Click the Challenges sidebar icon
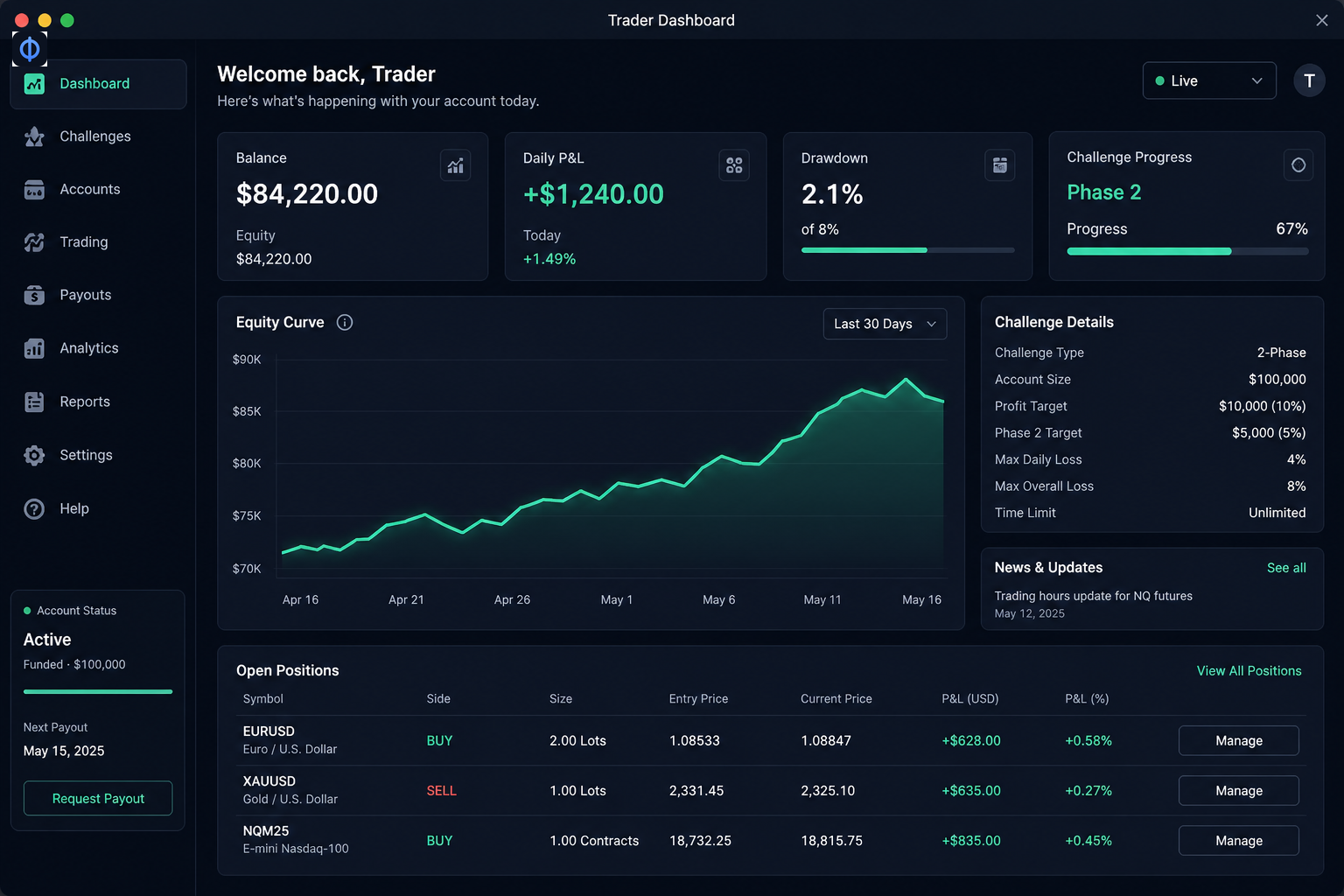 click(x=34, y=136)
